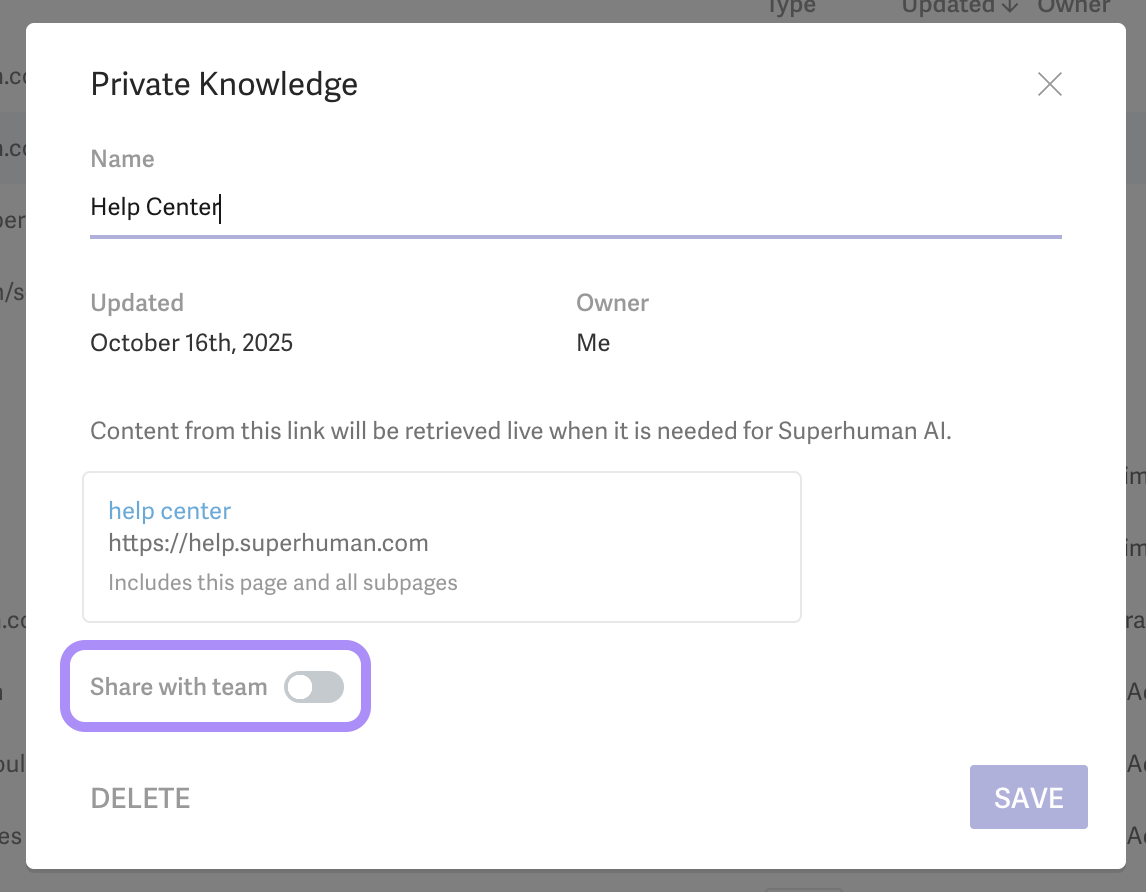Click the Owner value Me
Viewport: 1146px width, 892px height.
(x=593, y=343)
